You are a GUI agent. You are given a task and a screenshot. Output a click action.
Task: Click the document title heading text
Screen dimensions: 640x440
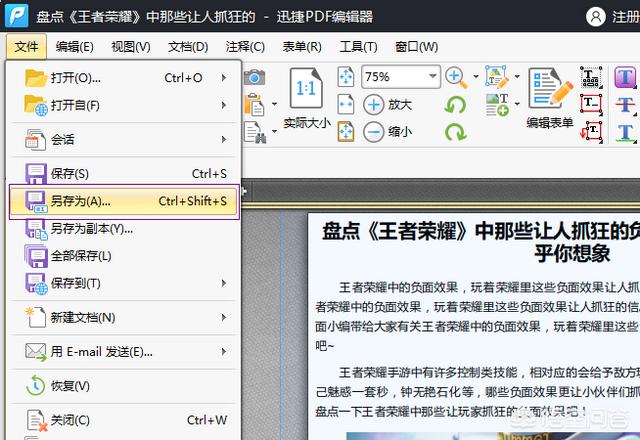481,242
